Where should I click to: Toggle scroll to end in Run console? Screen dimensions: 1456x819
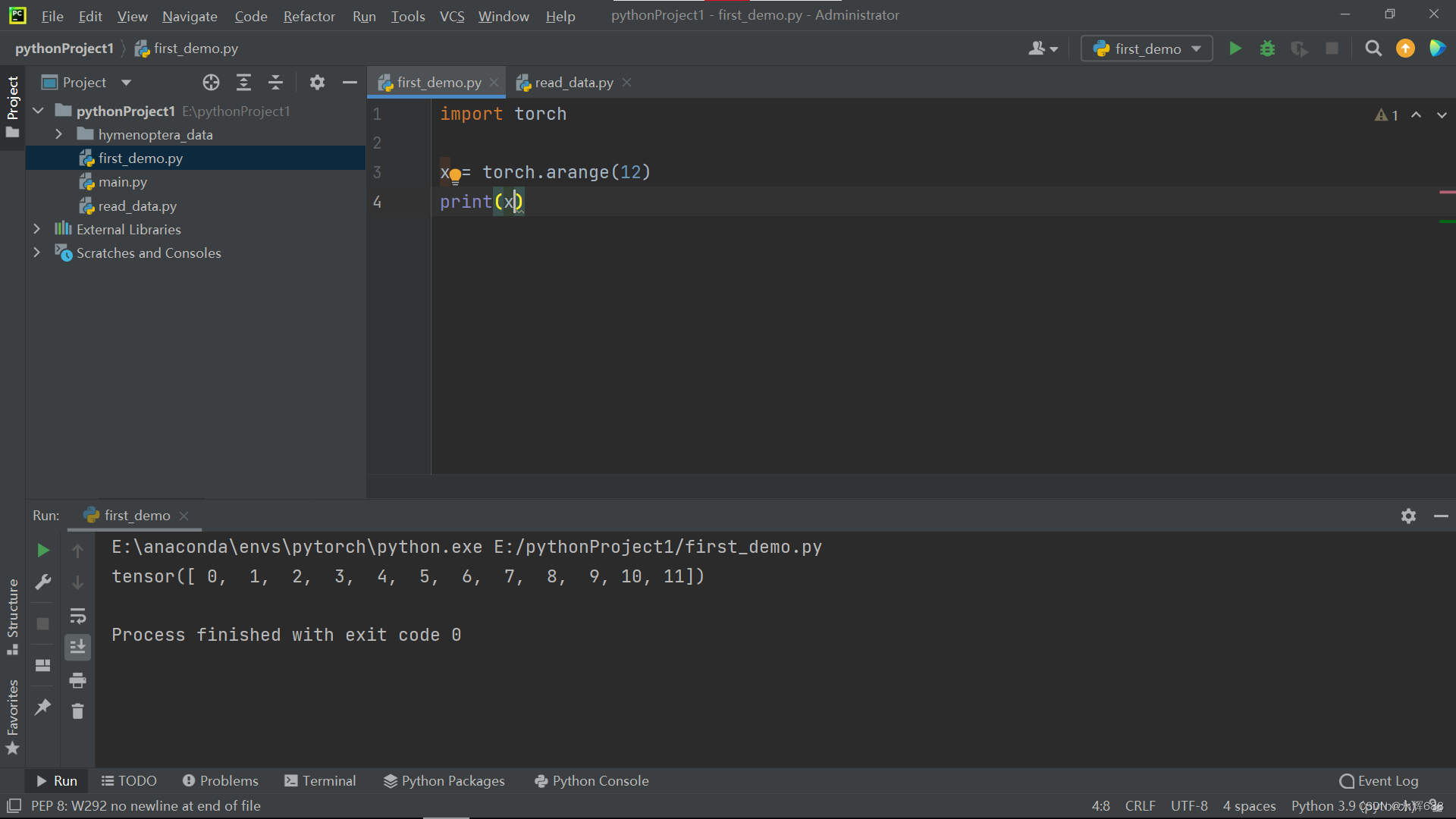tap(77, 647)
